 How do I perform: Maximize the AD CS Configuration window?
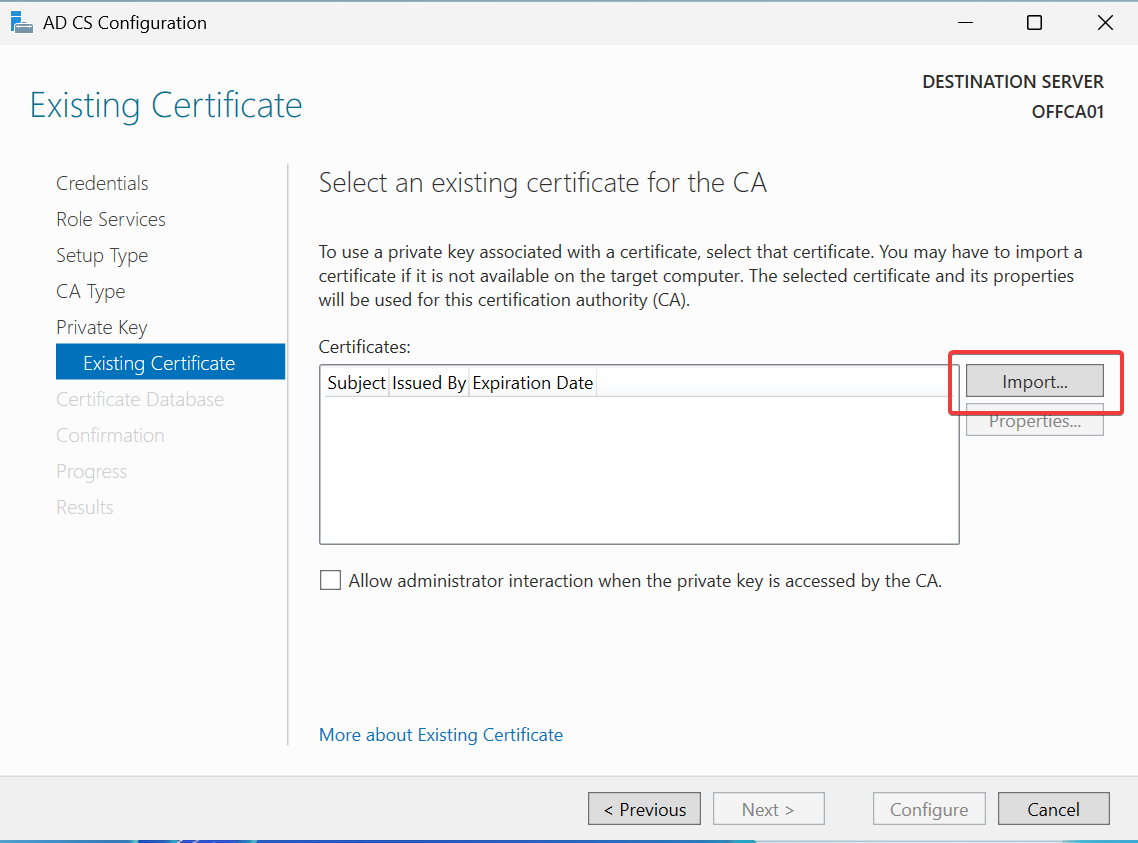pos(1034,22)
